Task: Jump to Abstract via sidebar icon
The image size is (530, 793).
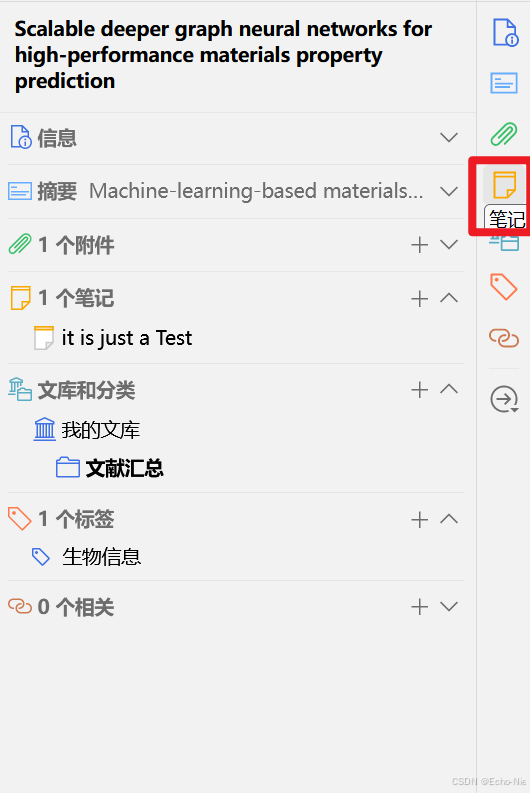Action: pyautogui.click(x=504, y=83)
